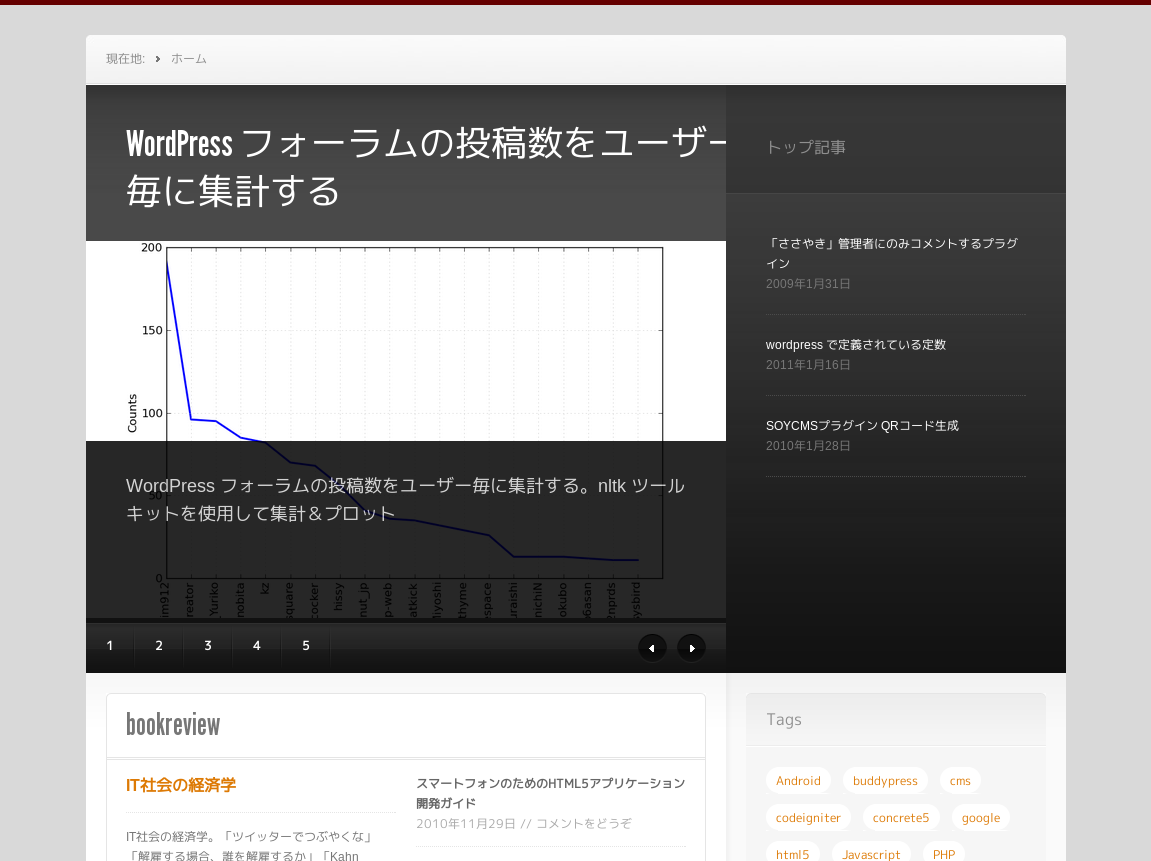This screenshot has width=1151, height=861.
Task: Open the WordPress フォーラム slide headline
Action: point(426,167)
